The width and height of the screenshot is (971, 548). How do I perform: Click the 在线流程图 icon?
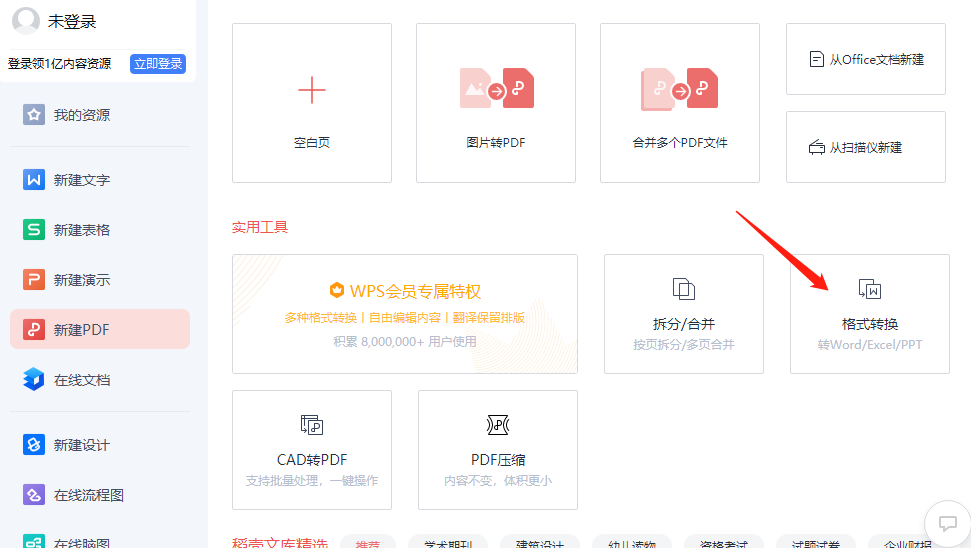tap(33, 495)
